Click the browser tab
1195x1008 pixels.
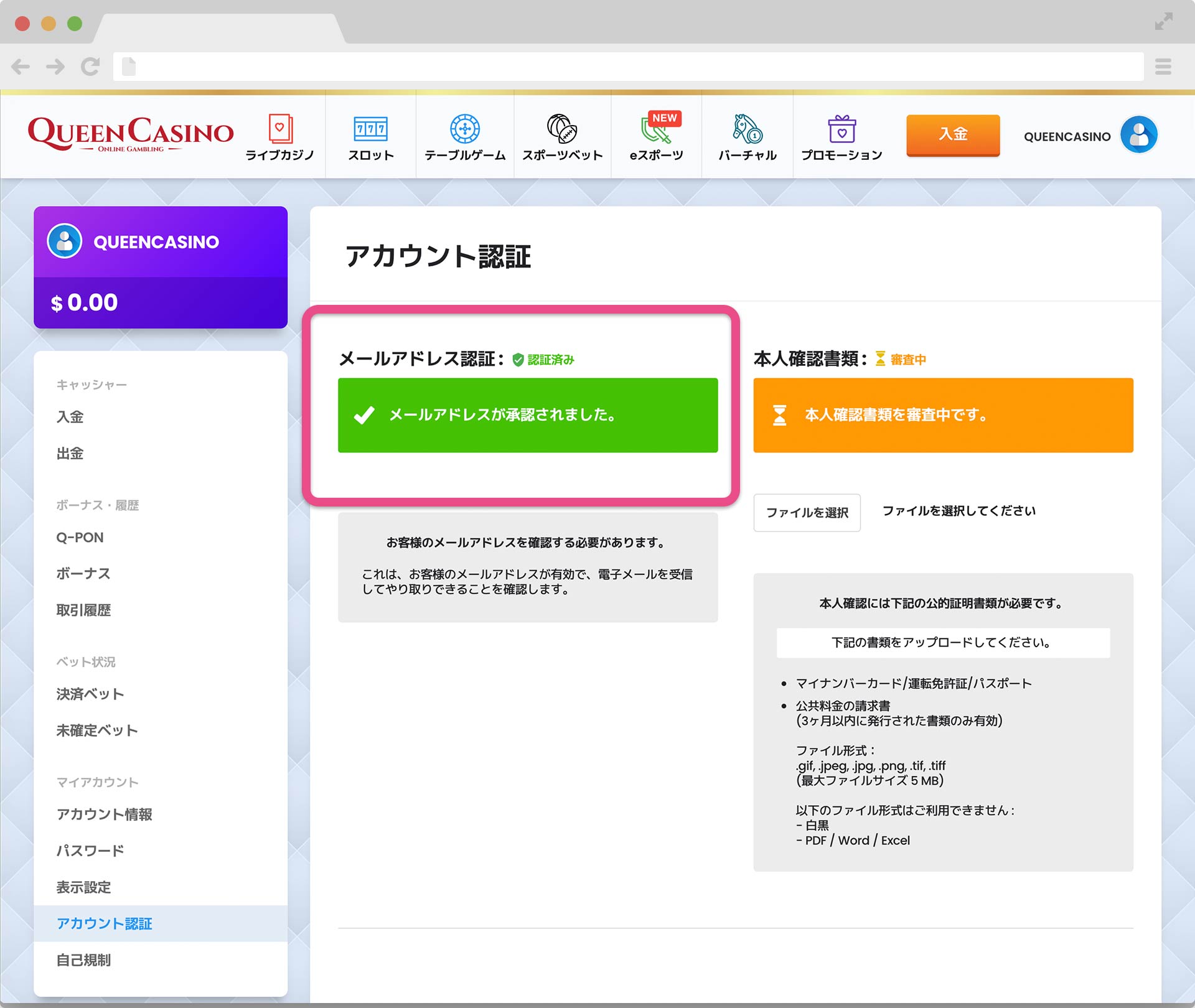(x=219, y=29)
